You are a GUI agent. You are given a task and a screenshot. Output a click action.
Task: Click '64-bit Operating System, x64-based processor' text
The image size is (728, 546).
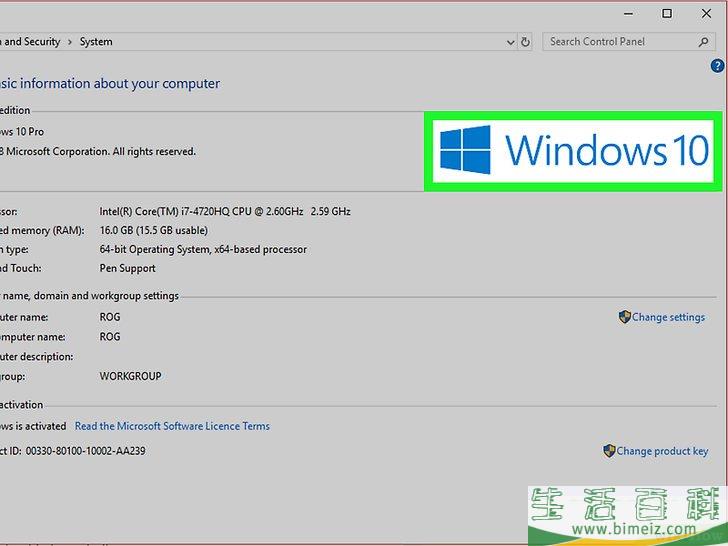(203, 249)
